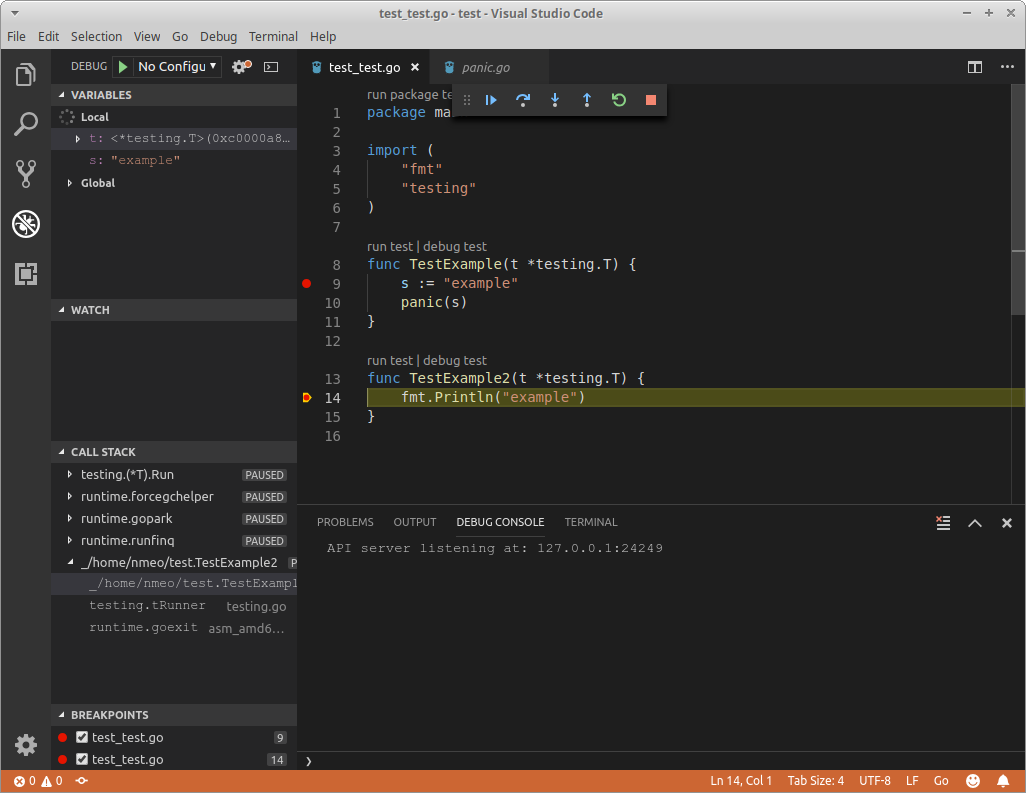Toggle the red breakpoint dot on line 9
The image size is (1026, 793).
306,283
